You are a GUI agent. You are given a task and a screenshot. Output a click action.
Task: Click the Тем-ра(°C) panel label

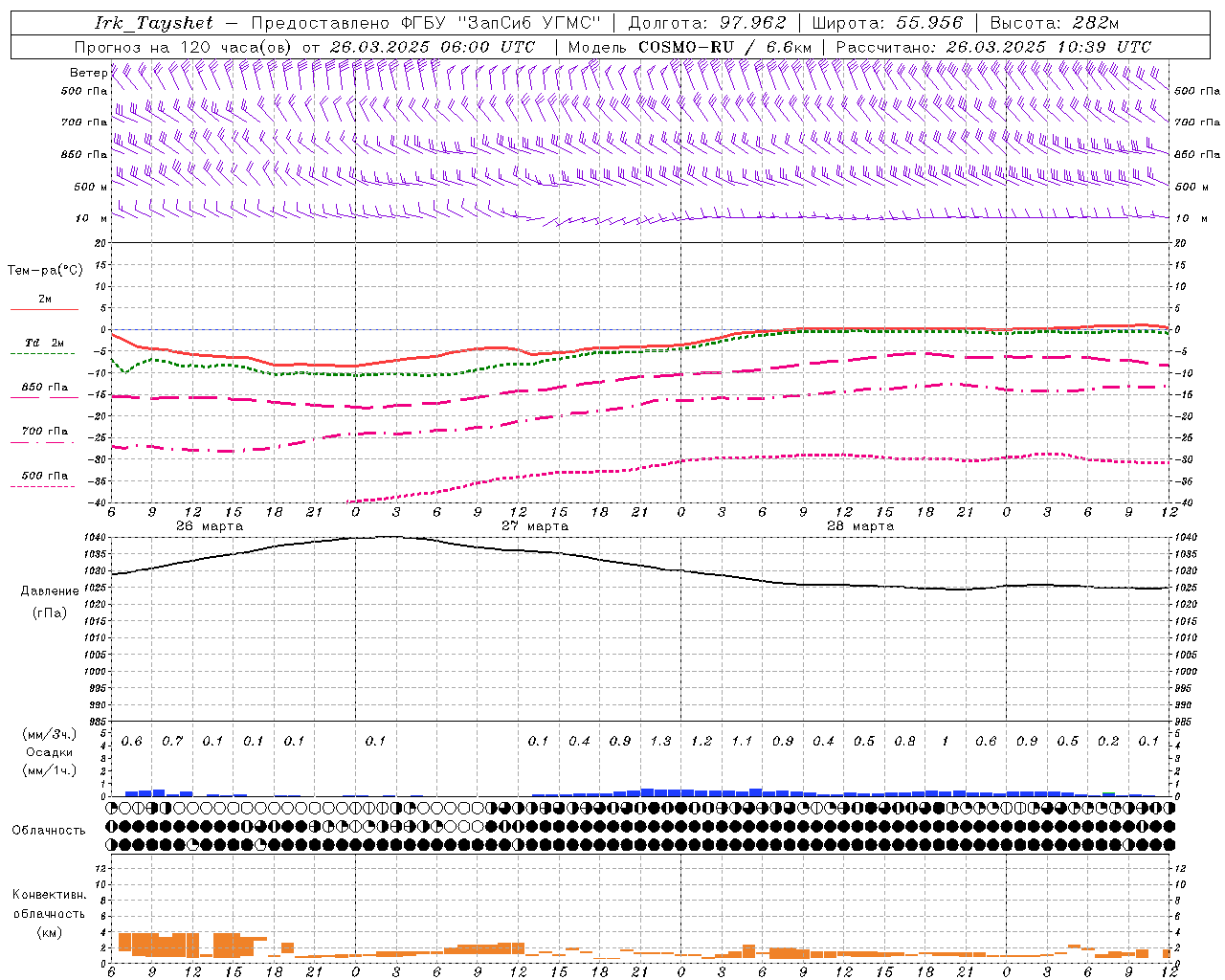coord(45,271)
